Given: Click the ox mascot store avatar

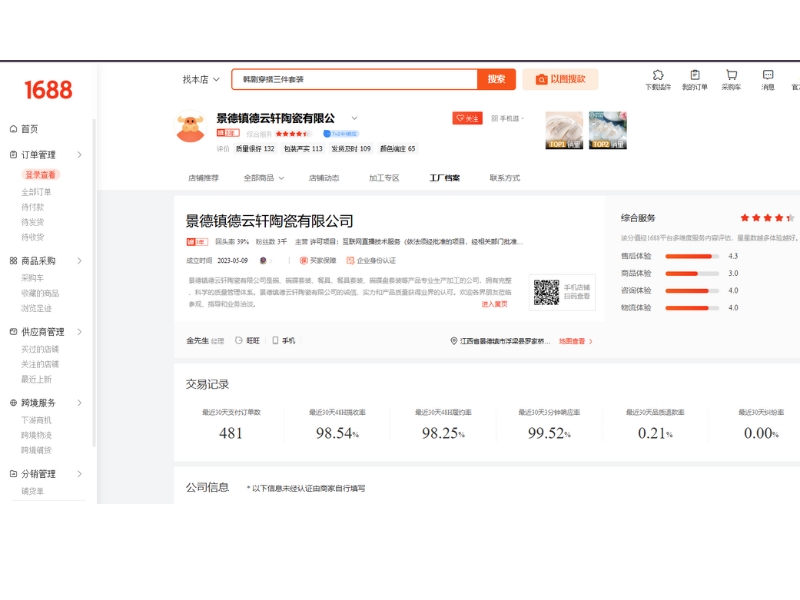Looking at the screenshot, I should (x=189, y=126).
